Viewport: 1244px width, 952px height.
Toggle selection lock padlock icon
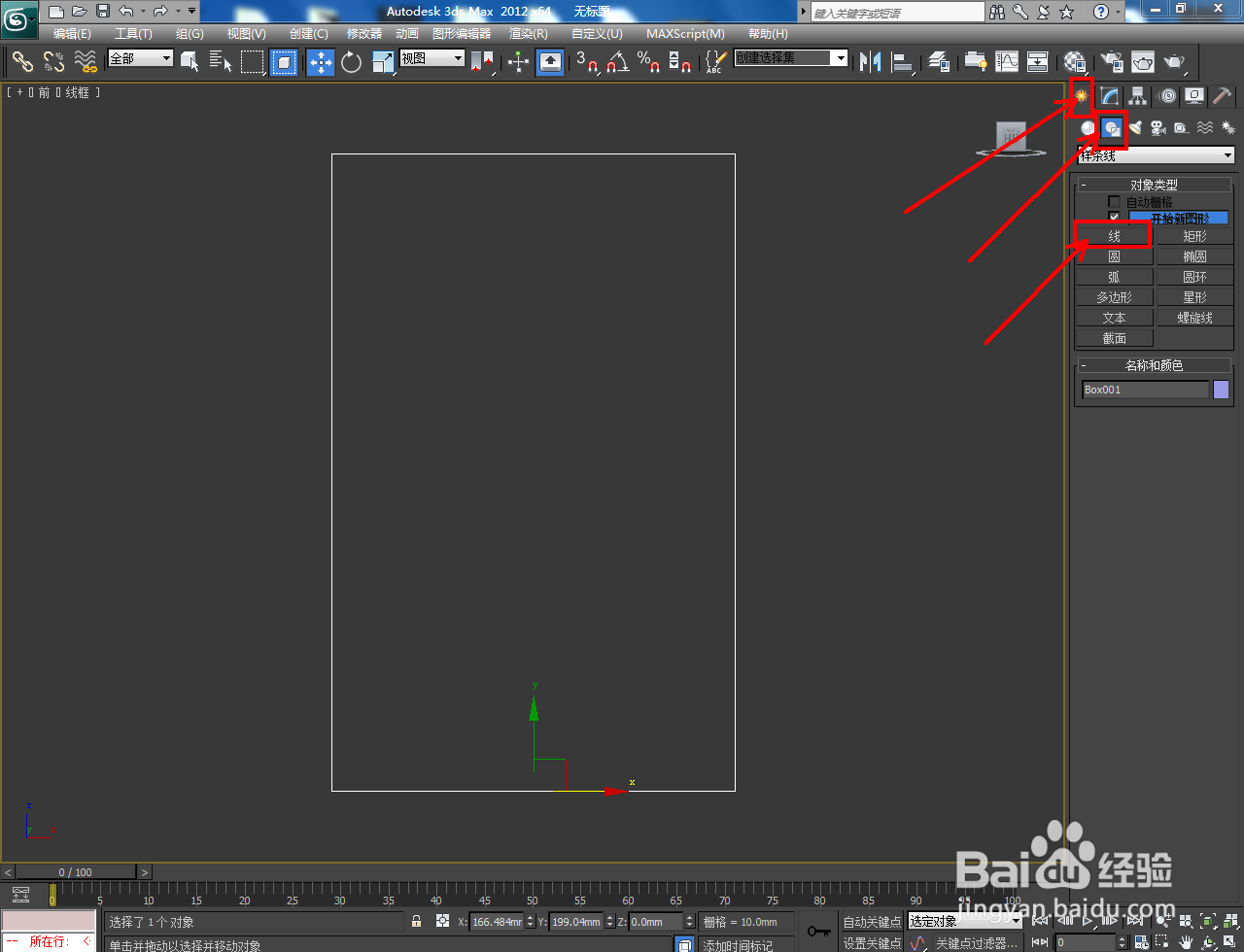tap(417, 921)
